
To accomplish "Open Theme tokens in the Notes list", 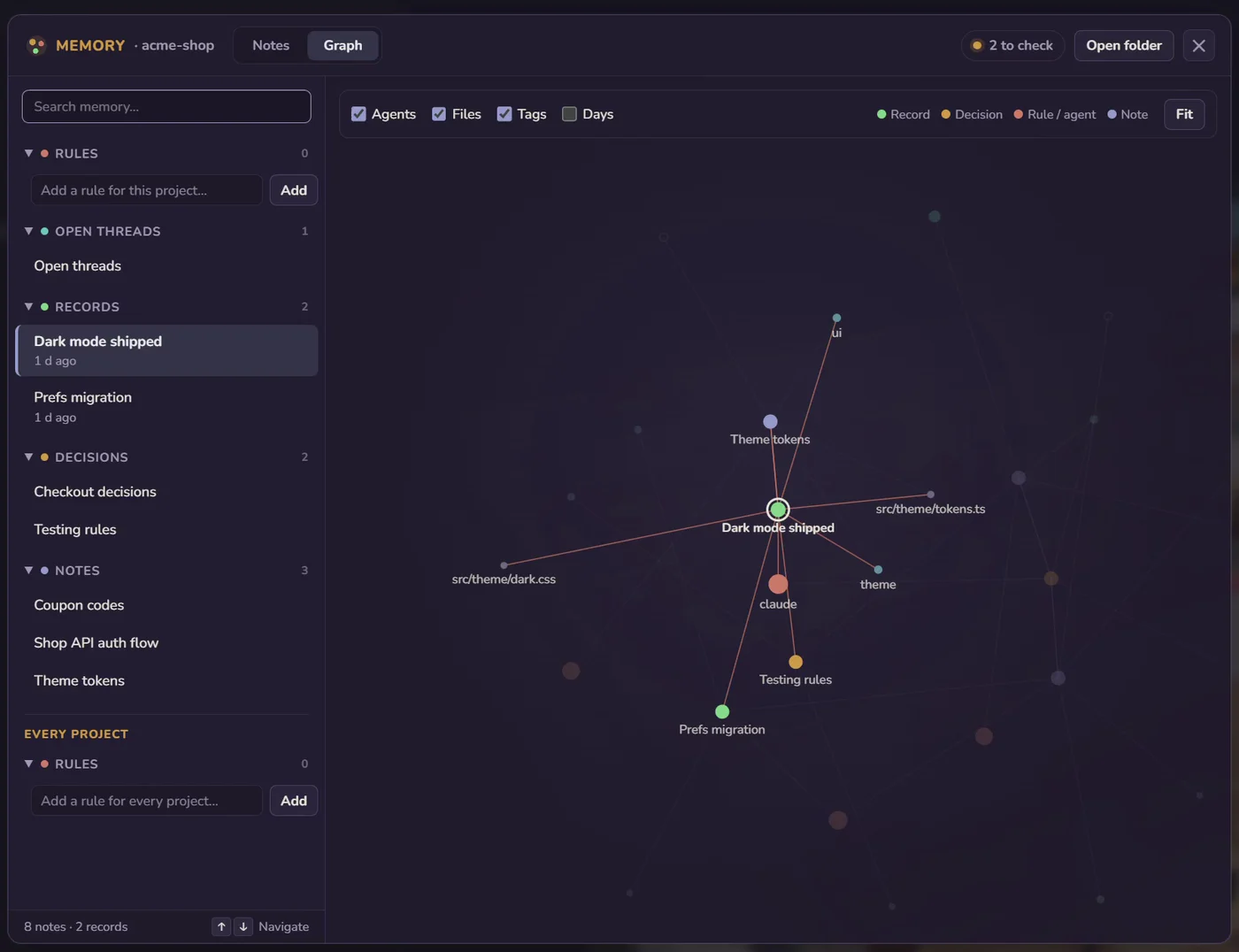I will pyautogui.click(x=166, y=680).
